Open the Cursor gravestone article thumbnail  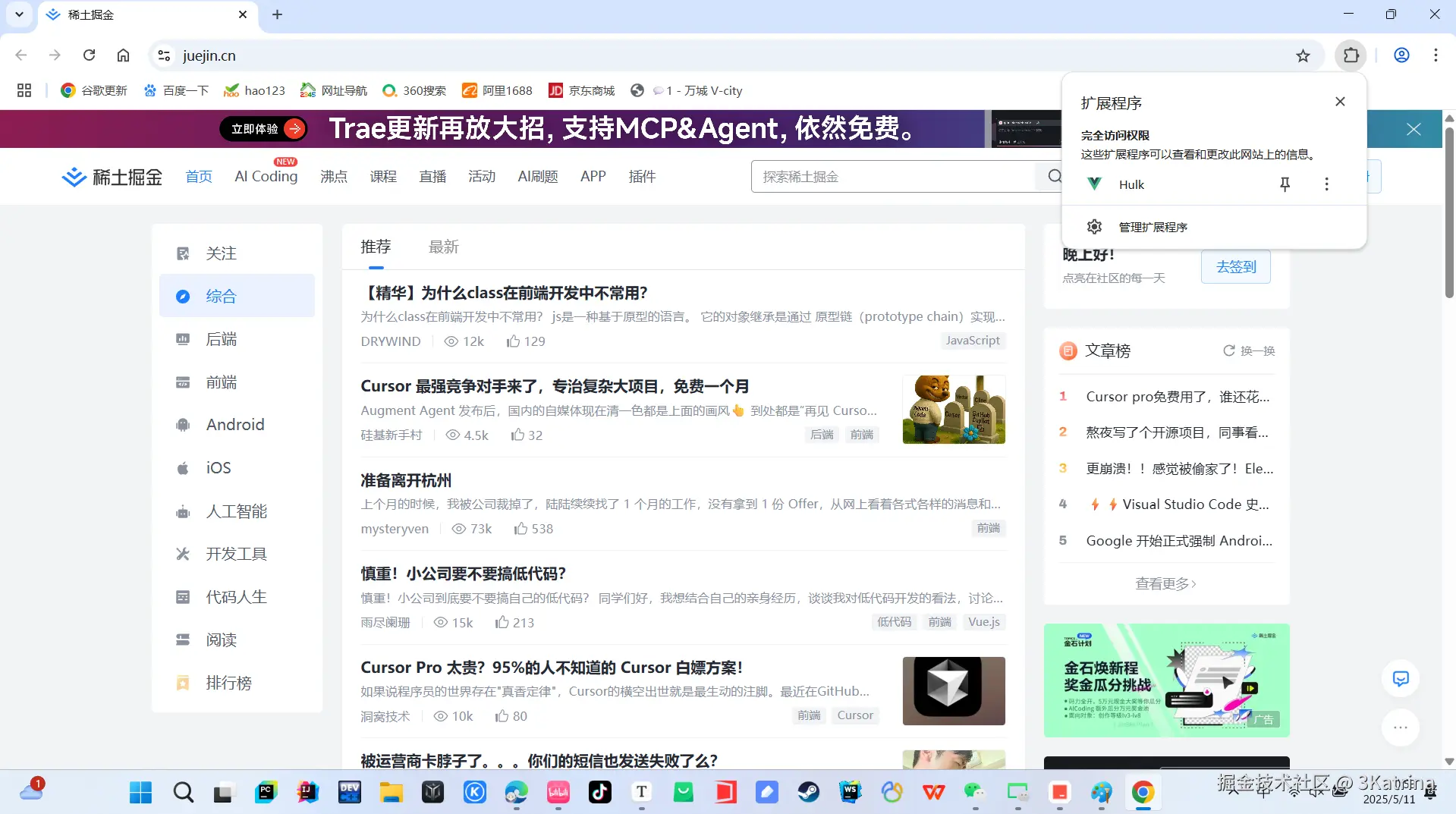pos(954,410)
